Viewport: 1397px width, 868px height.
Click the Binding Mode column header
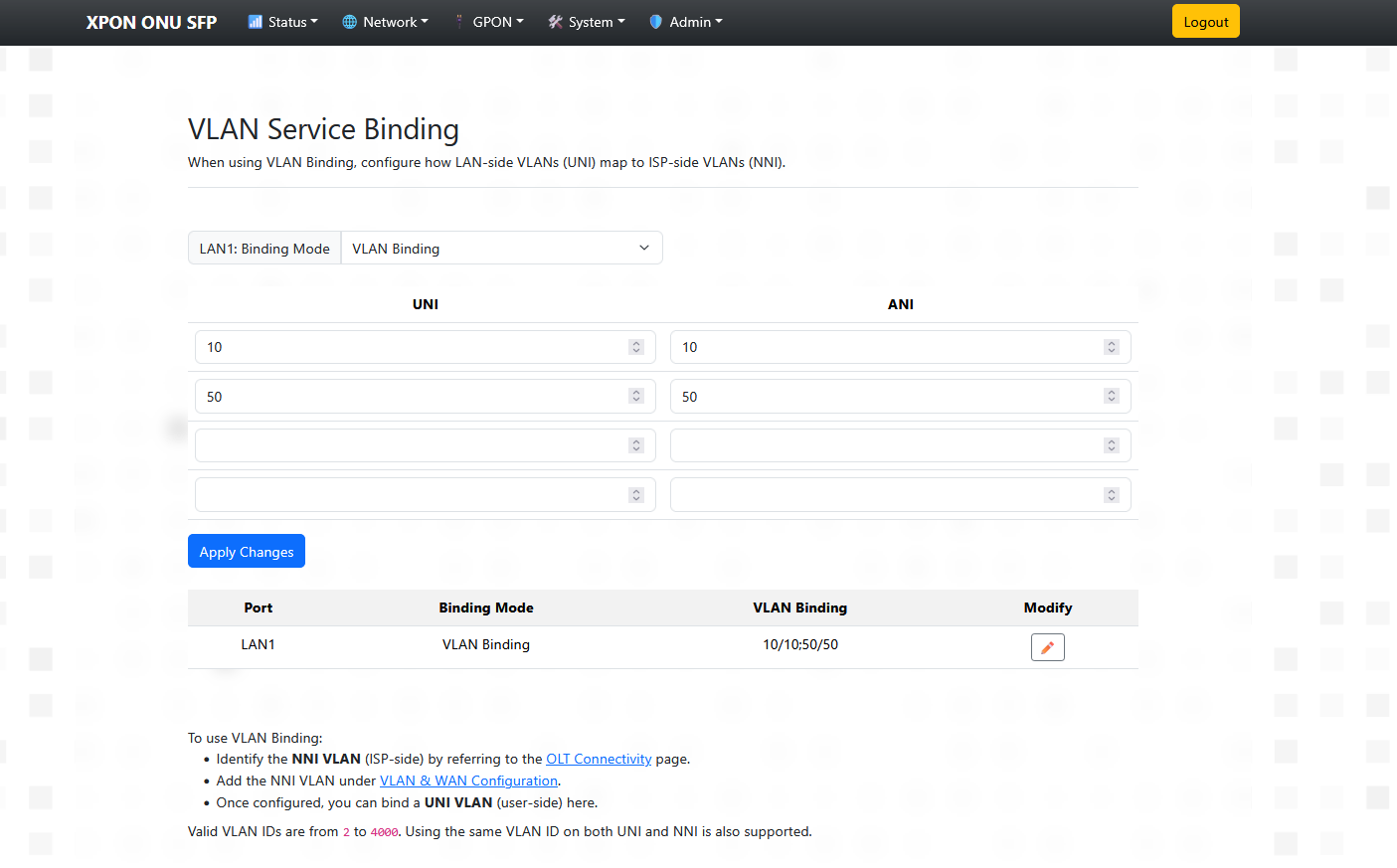pyautogui.click(x=486, y=608)
